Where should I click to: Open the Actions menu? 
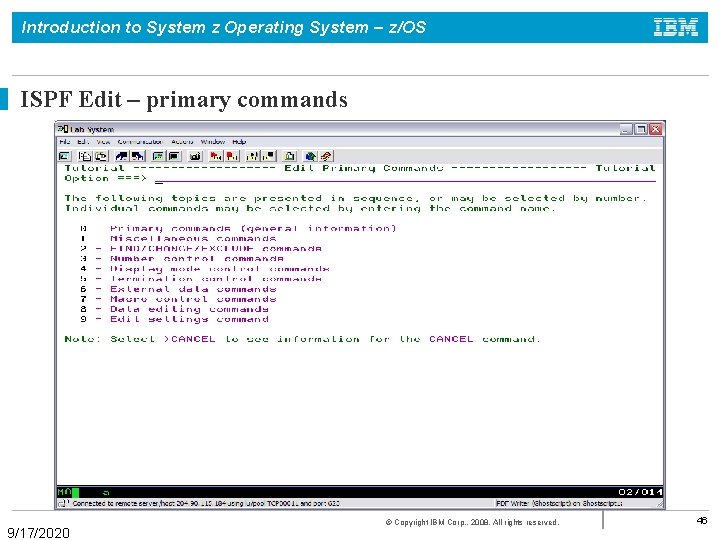(x=182, y=142)
